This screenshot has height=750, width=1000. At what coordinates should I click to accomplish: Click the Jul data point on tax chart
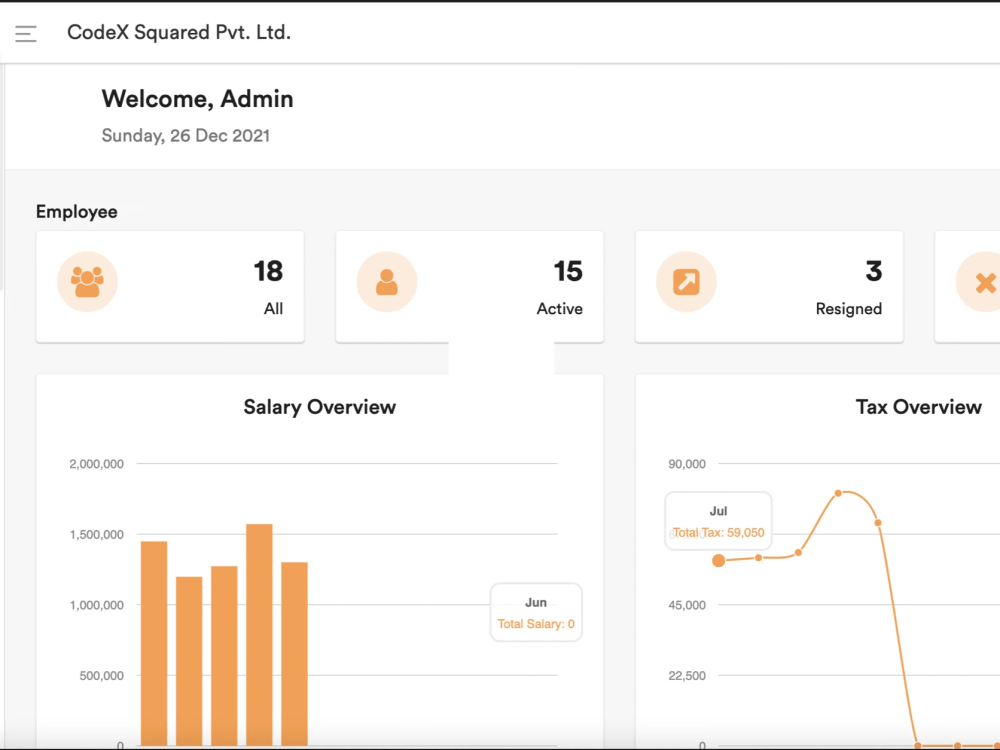click(x=719, y=561)
